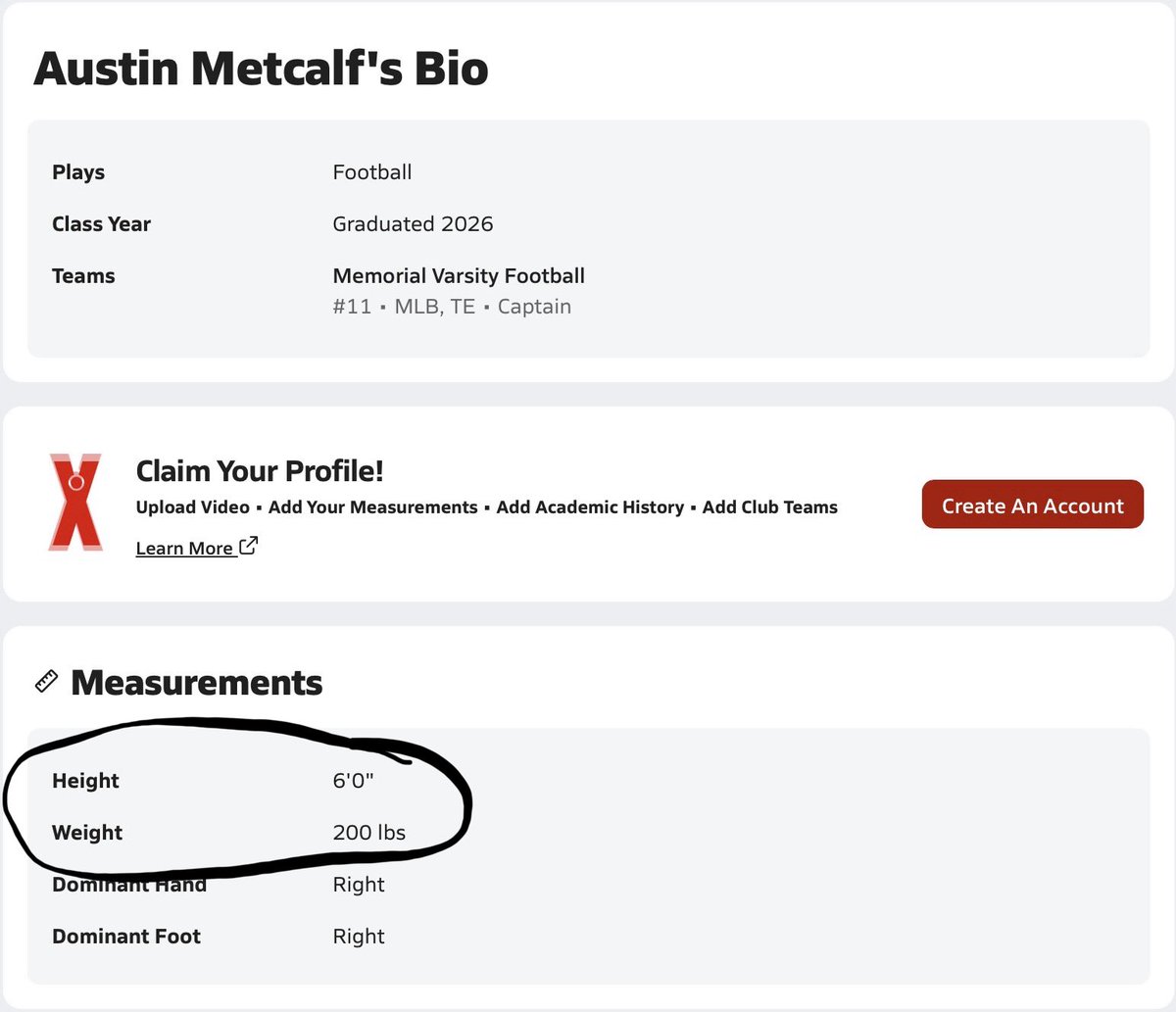Image resolution: width=1176 pixels, height=1012 pixels.
Task: Click the Dominant Foot label
Action: click(126, 937)
